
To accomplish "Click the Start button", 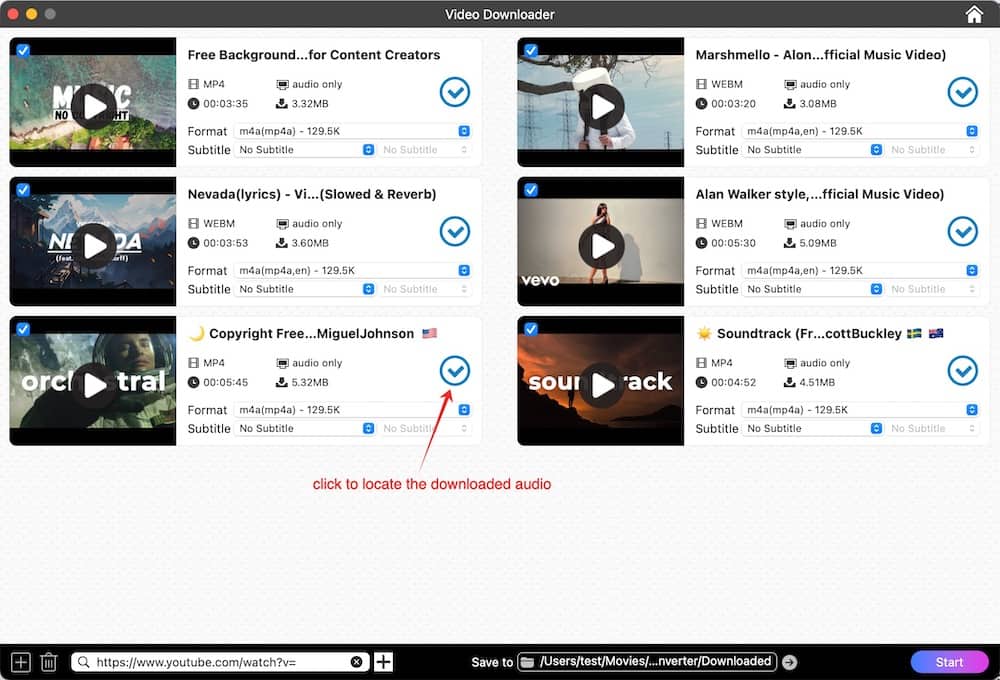I will point(948,661).
